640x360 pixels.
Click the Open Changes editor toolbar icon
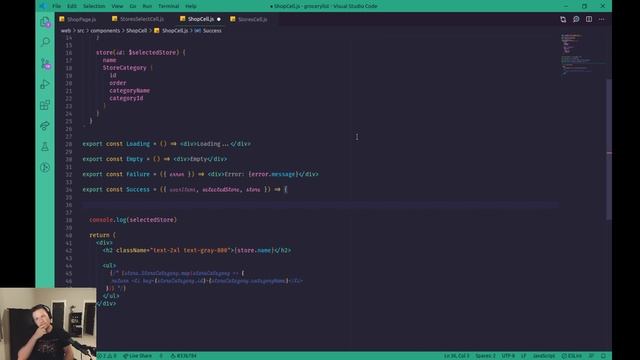pos(563,19)
